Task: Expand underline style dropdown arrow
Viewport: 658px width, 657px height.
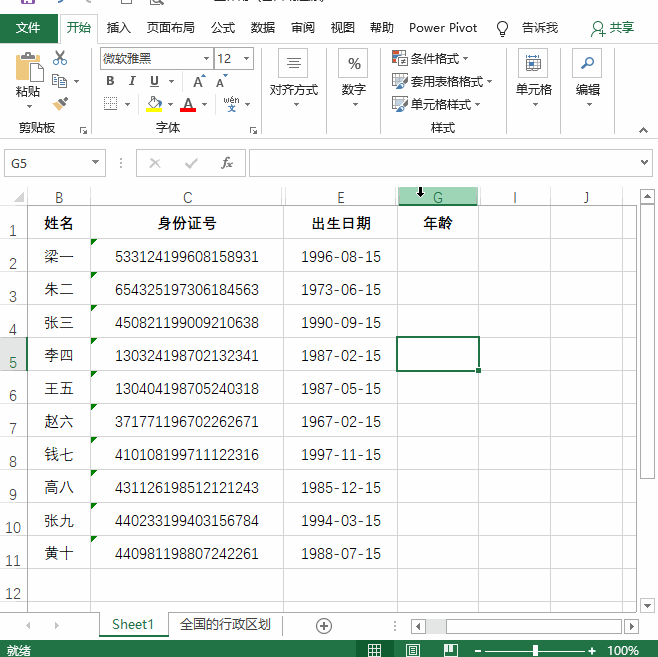Action: click(171, 81)
